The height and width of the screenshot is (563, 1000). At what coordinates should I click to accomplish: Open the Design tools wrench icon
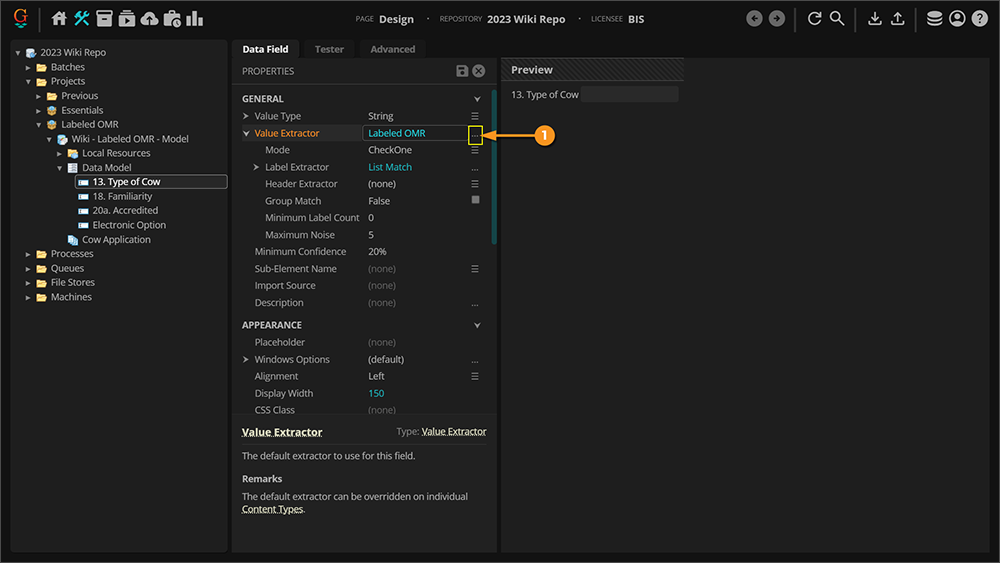click(x=82, y=19)
